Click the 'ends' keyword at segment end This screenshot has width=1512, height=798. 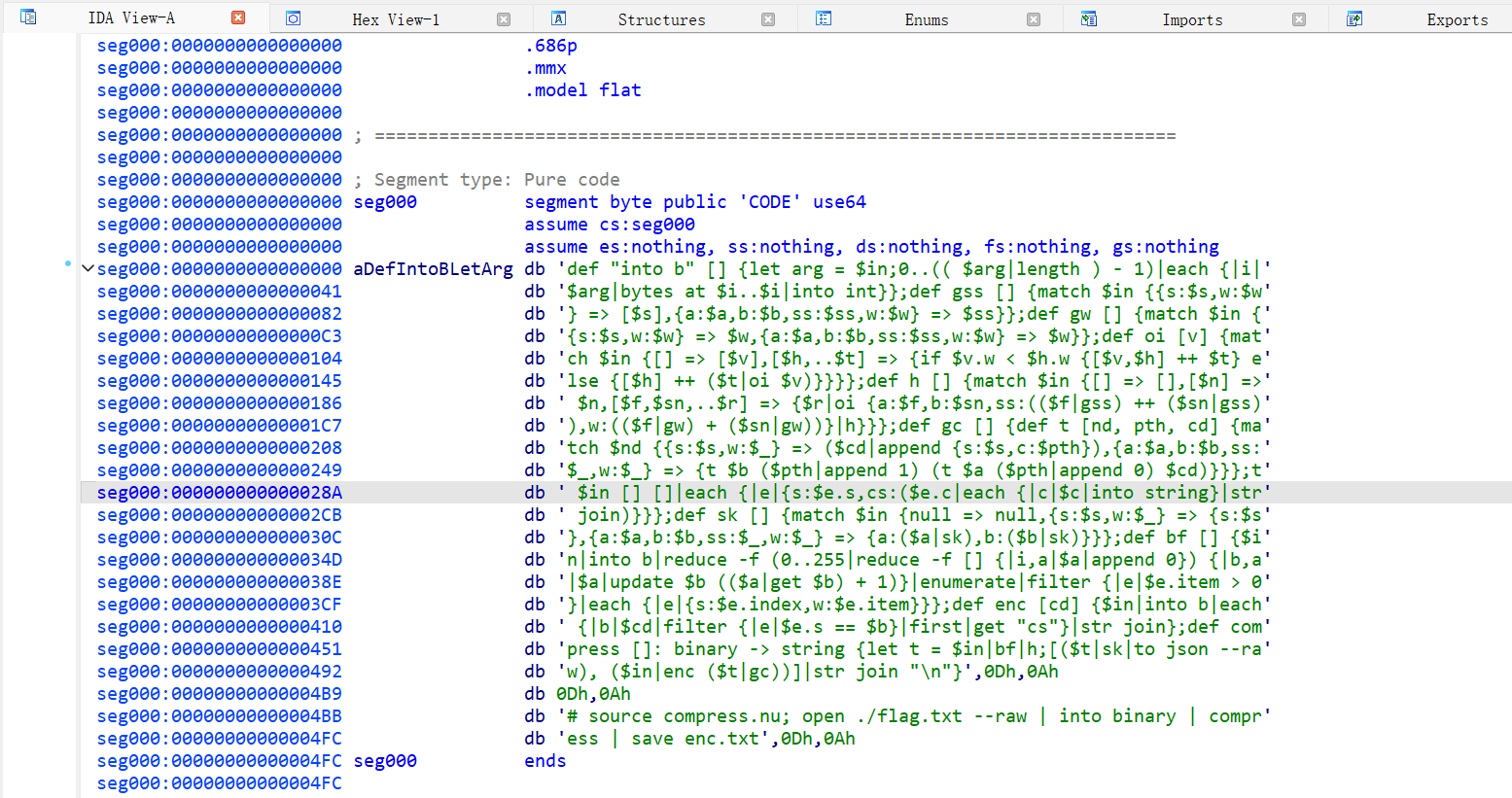(x=545, y=761)
